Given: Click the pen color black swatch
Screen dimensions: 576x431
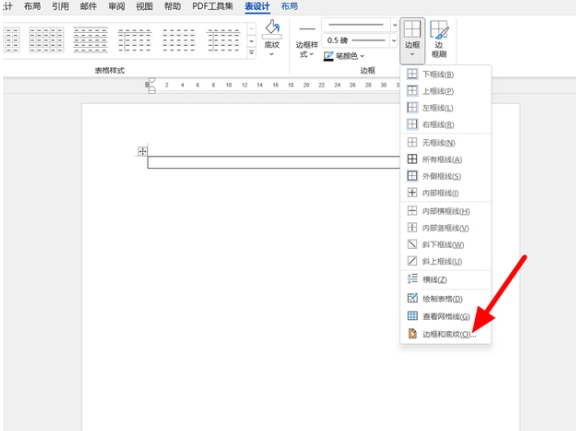Looking at the screenshot, I should (328, 60).
